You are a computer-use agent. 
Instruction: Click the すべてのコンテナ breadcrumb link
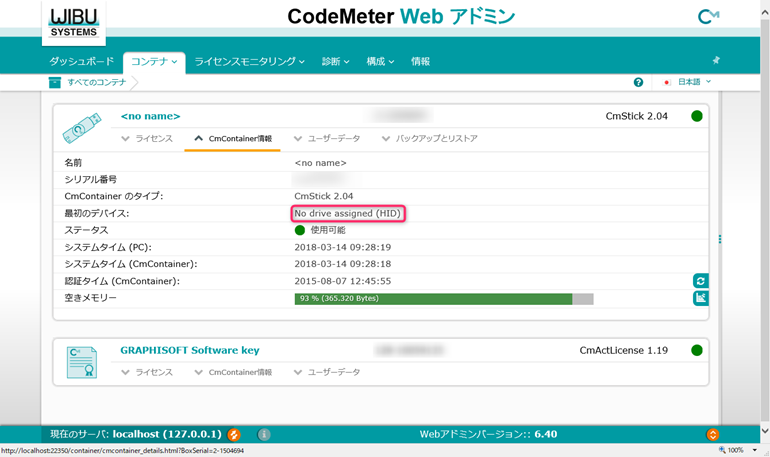97,82
